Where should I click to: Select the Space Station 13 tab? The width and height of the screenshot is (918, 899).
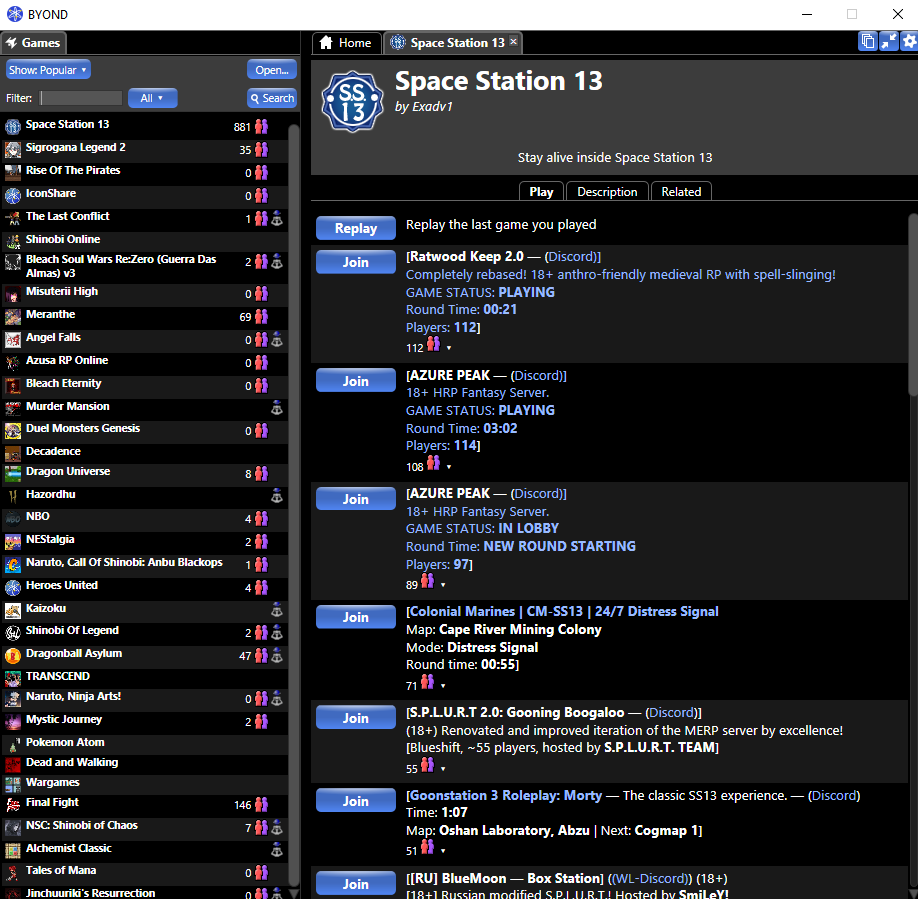pyautogui.click(x=451, y=43)
